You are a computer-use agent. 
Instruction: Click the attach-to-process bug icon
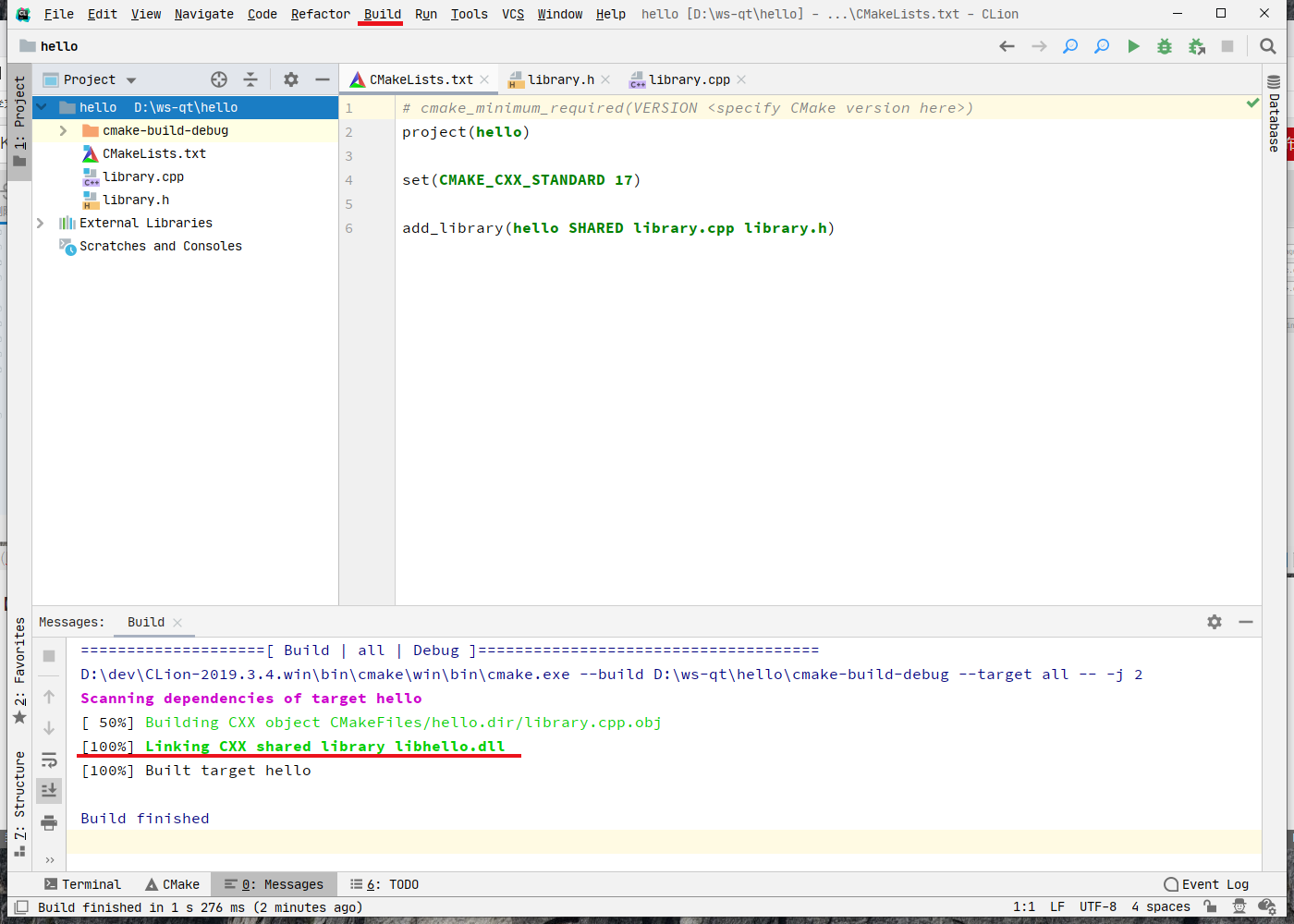pyautogui.click(x=1196, y=46)
